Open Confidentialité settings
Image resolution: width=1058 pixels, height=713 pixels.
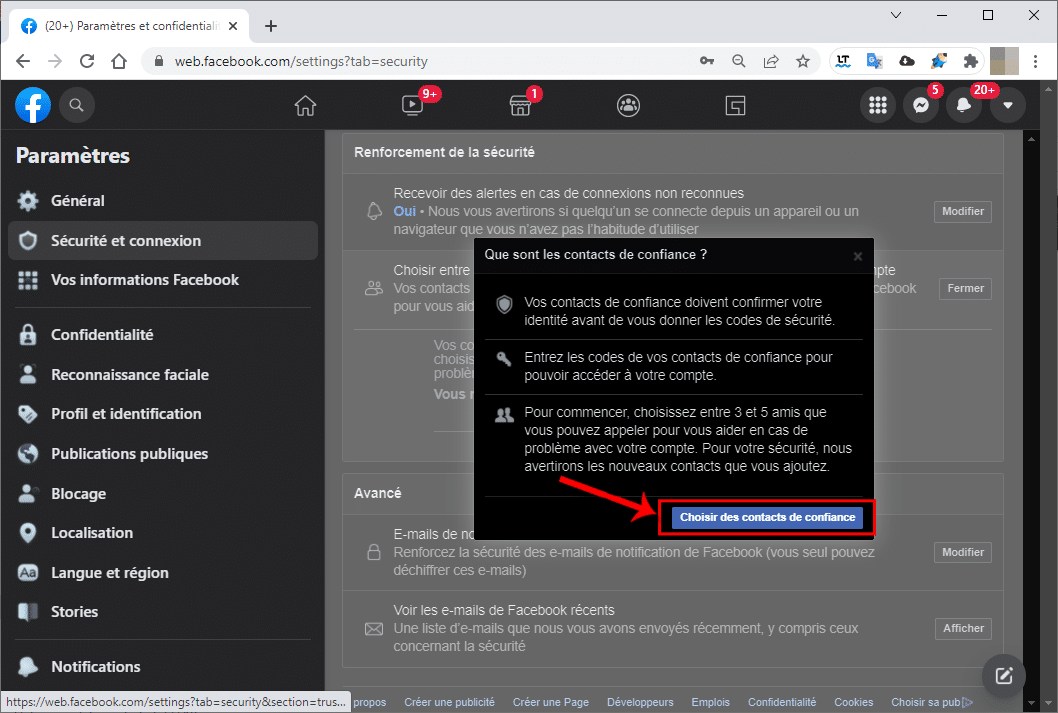[163, 335]
